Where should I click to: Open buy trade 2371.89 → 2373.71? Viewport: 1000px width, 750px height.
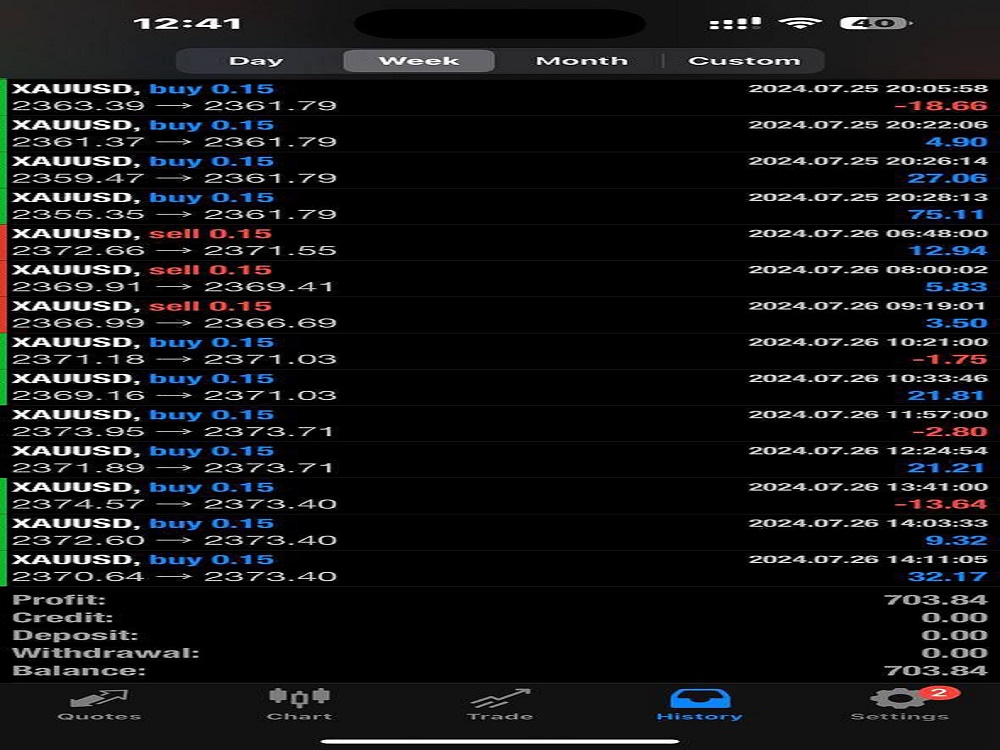coord(500,460)
